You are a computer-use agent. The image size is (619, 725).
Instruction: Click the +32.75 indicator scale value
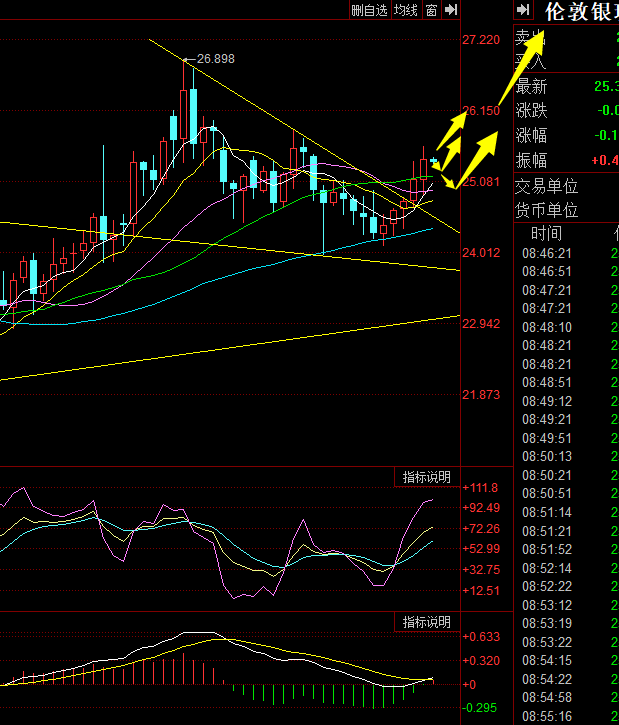[481, 570]
